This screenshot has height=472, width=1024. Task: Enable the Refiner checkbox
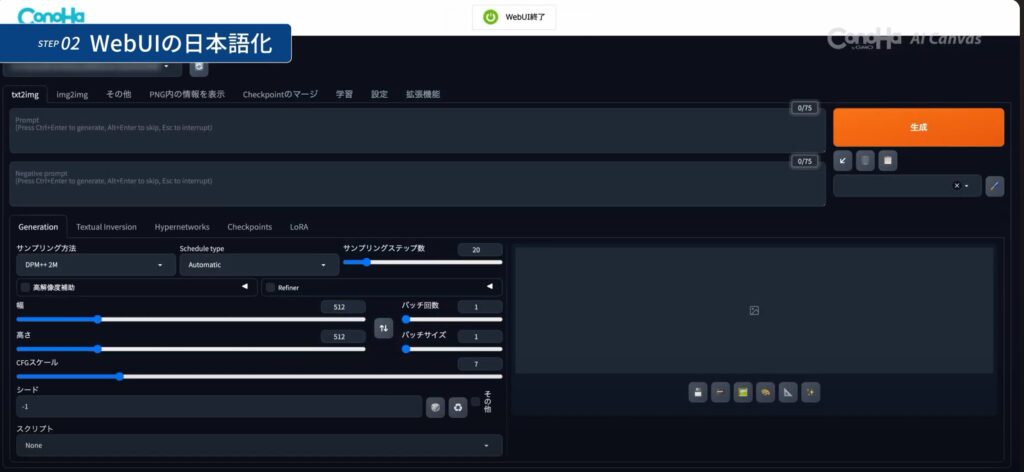coord(270,287)
